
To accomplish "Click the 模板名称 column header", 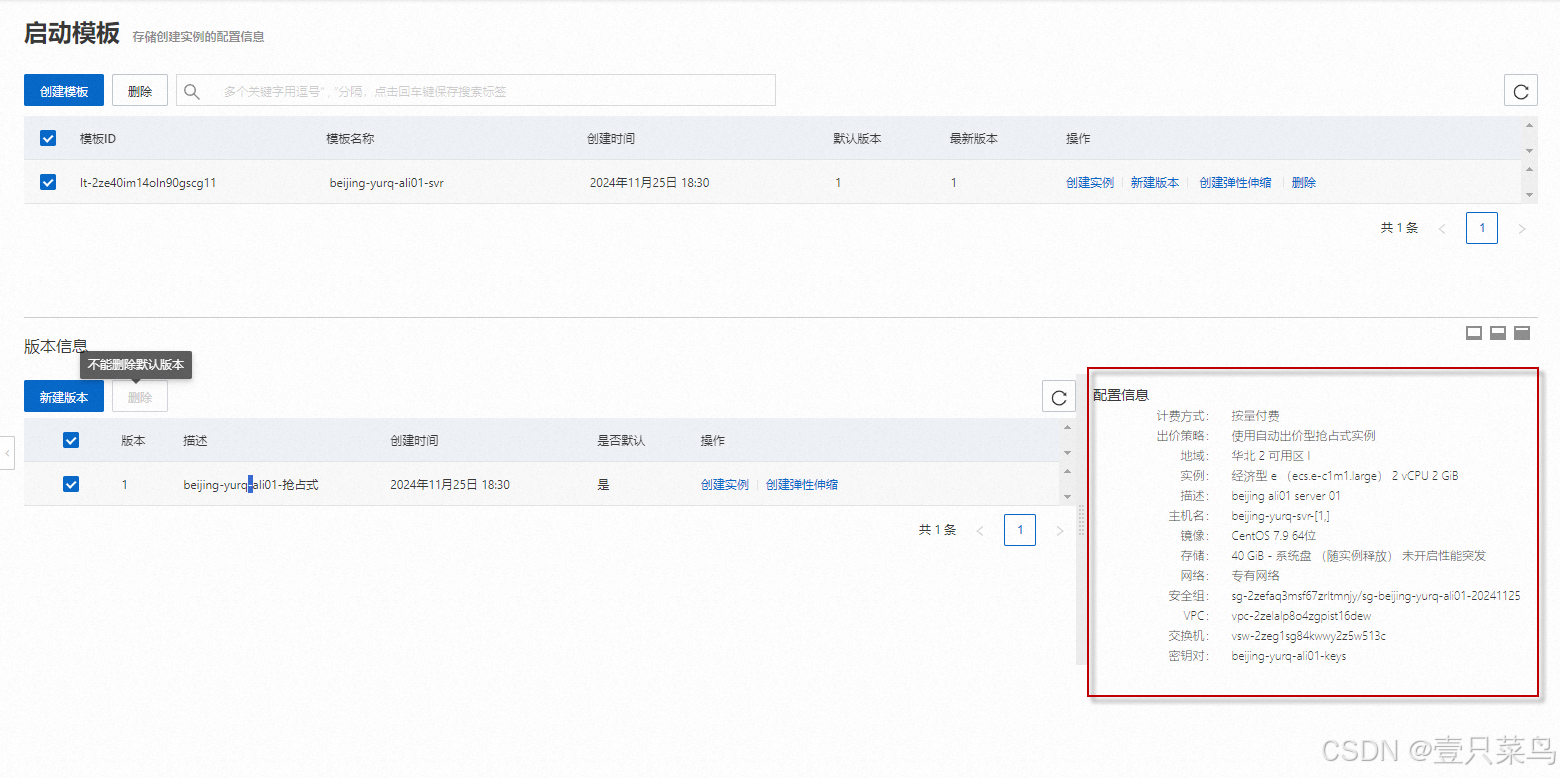I will point(350,139).
